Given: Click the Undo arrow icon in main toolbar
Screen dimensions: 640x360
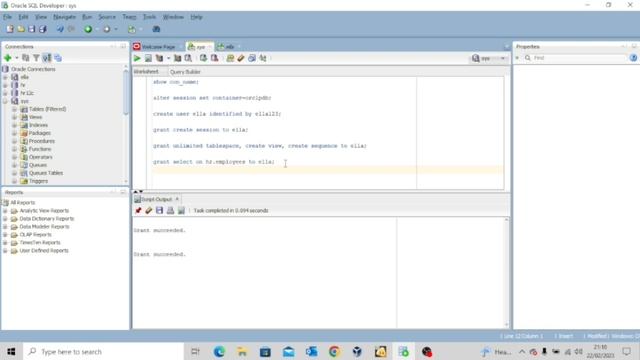Looking at the screenshot, I should coord(60,29).
